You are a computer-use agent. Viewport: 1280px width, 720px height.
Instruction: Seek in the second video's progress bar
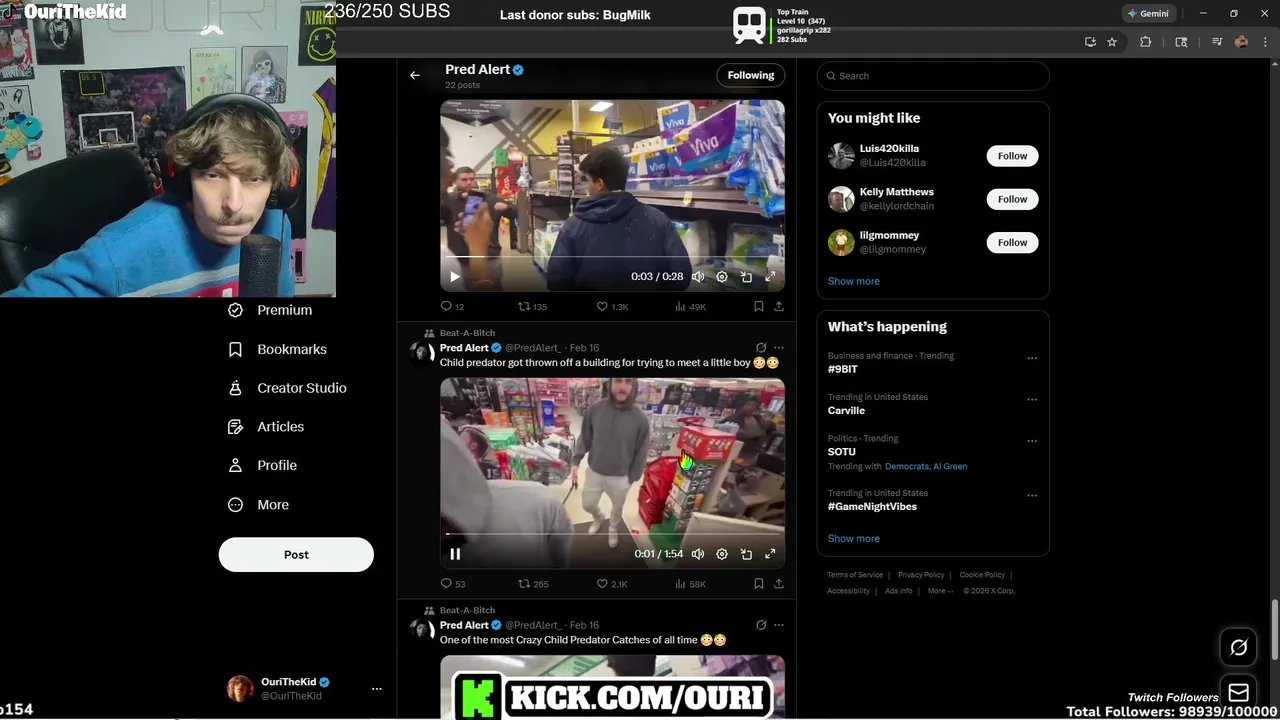[x=612, y=535]
